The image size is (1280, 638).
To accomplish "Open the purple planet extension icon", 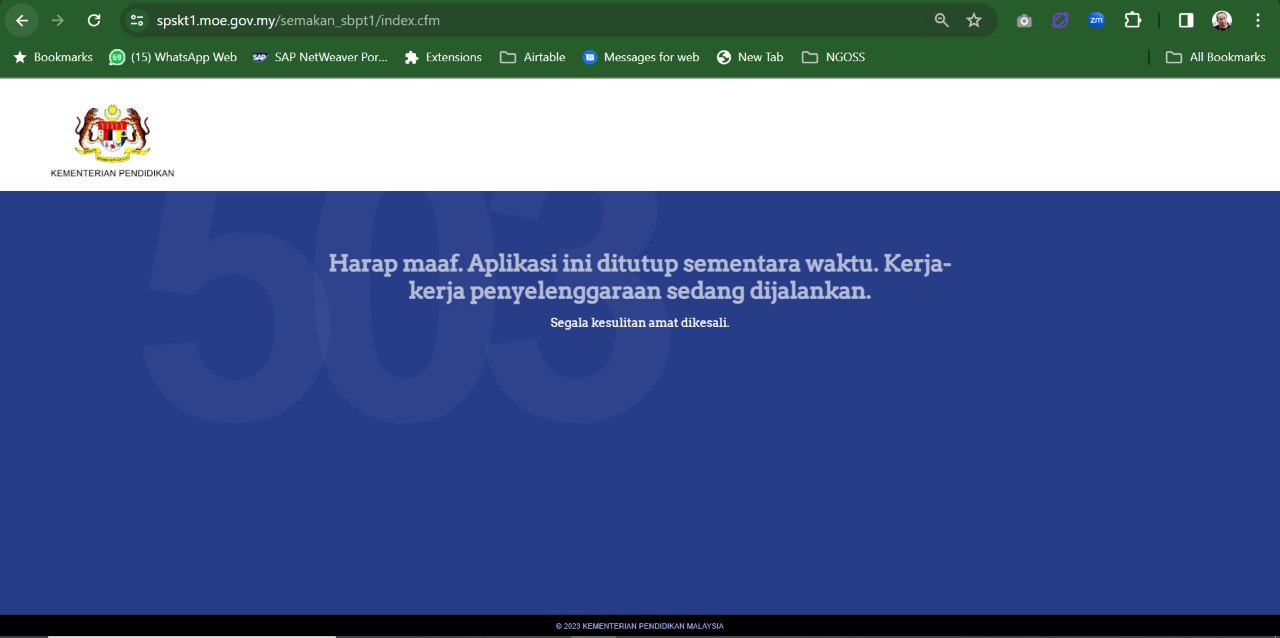I will (x=1060, y=20).
